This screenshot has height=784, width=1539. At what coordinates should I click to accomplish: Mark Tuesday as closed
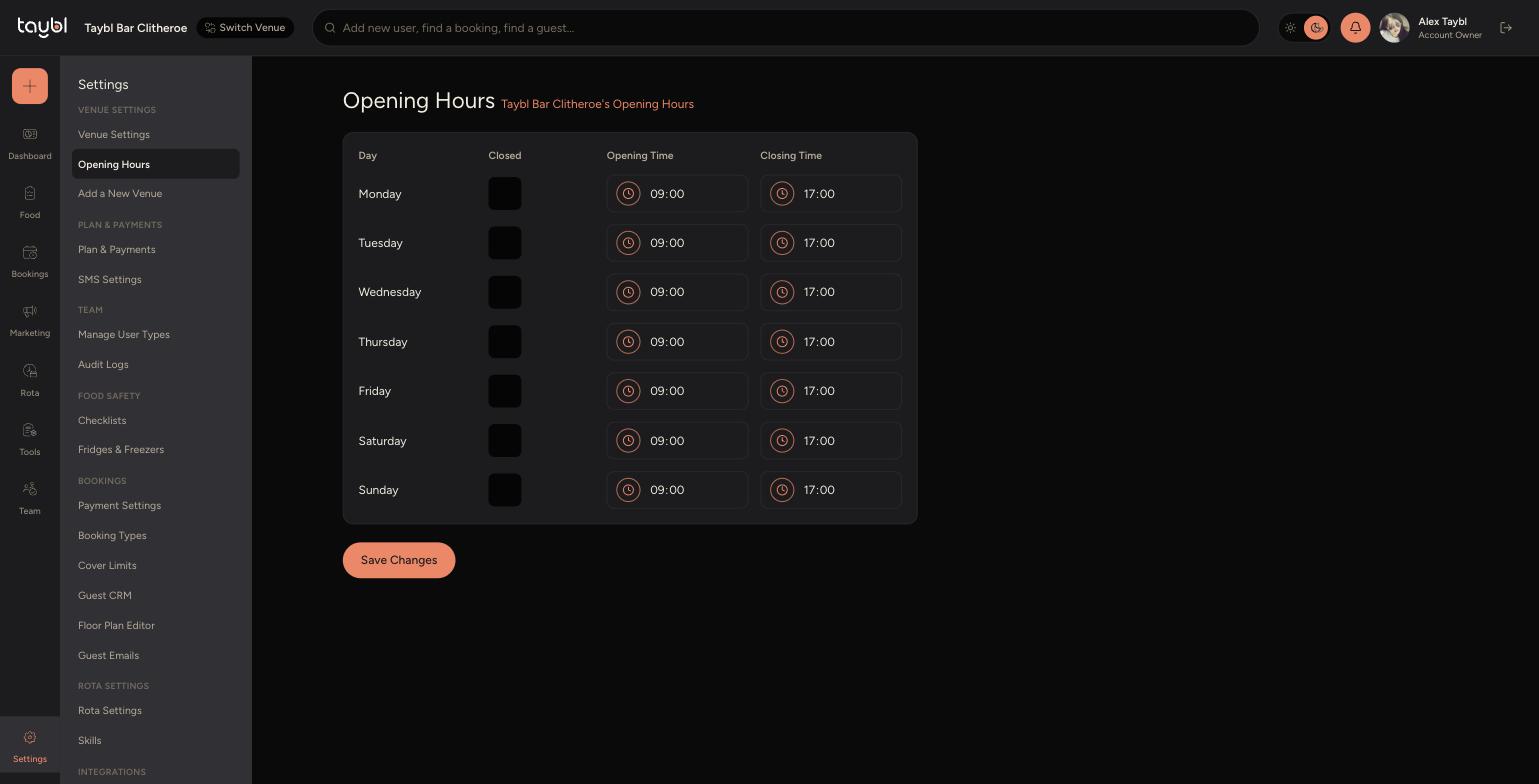tap(505, 243)
